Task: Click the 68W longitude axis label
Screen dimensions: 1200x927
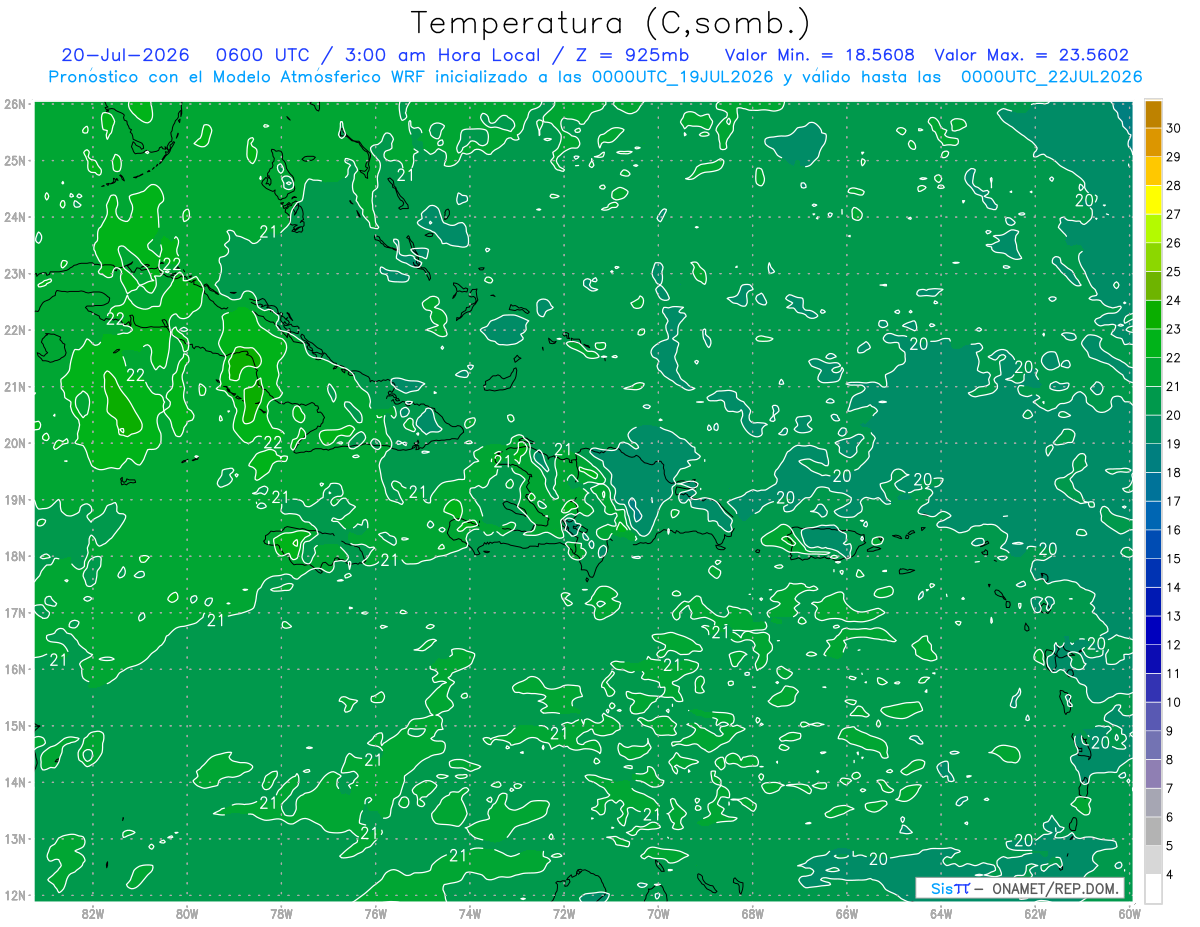Action: pyautogui.click(x=752, y=912)
